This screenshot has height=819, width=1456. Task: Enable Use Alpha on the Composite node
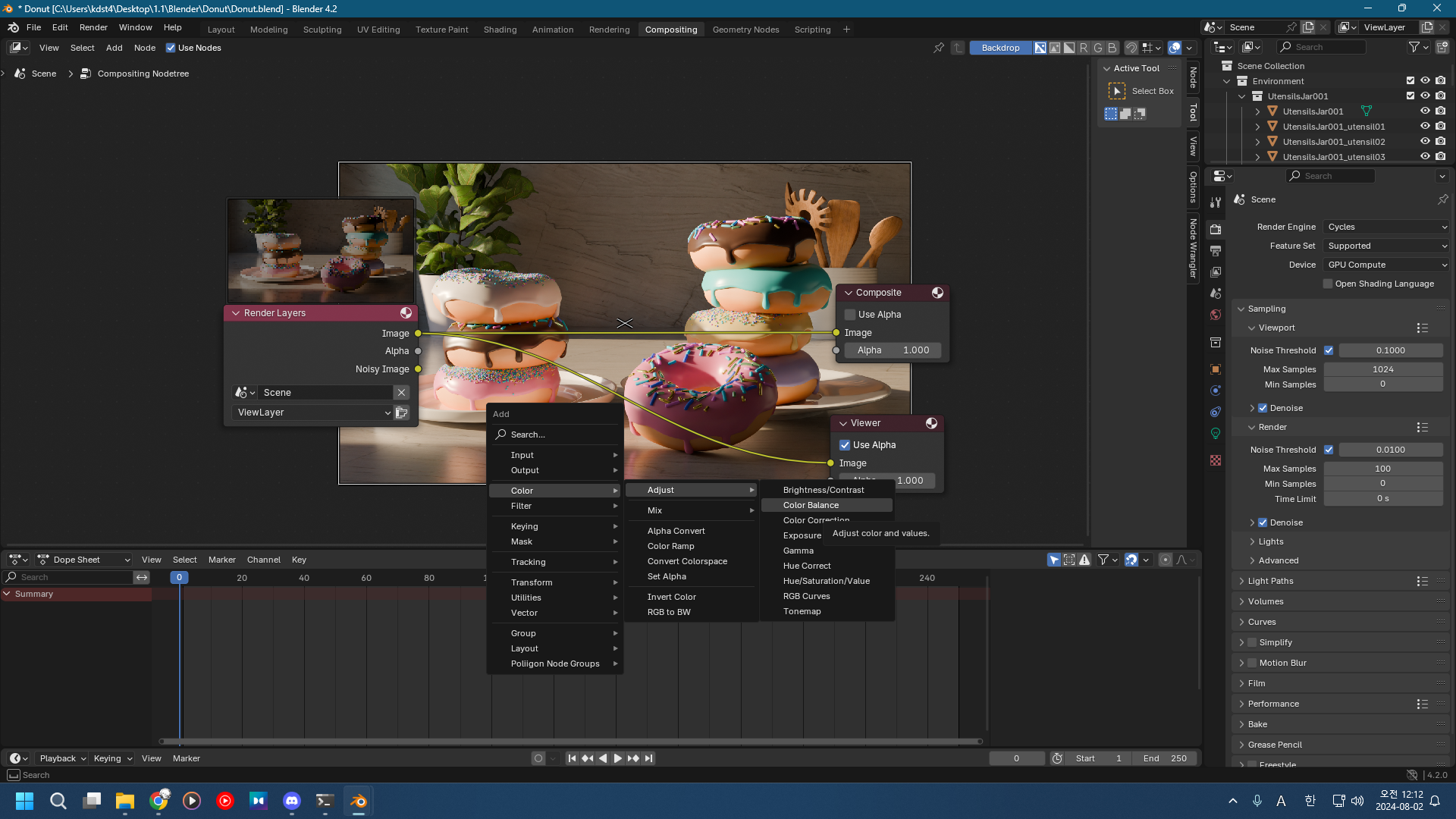tap(850, 315)
